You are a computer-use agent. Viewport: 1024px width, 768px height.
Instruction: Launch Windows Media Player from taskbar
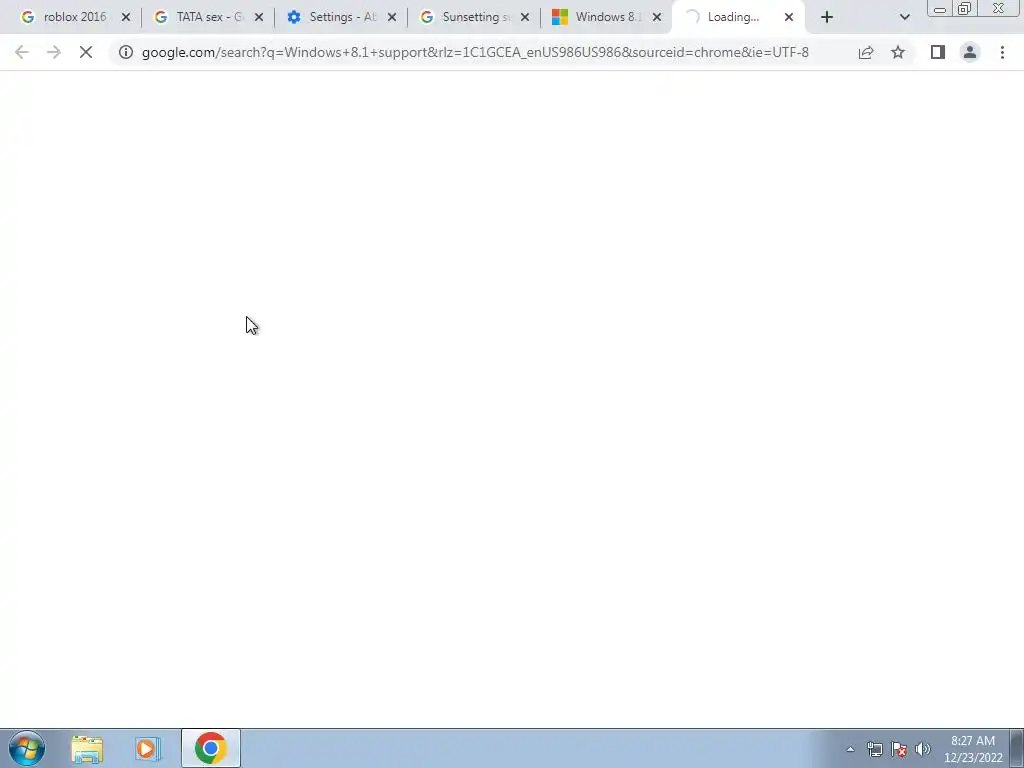tap(148, 748)
